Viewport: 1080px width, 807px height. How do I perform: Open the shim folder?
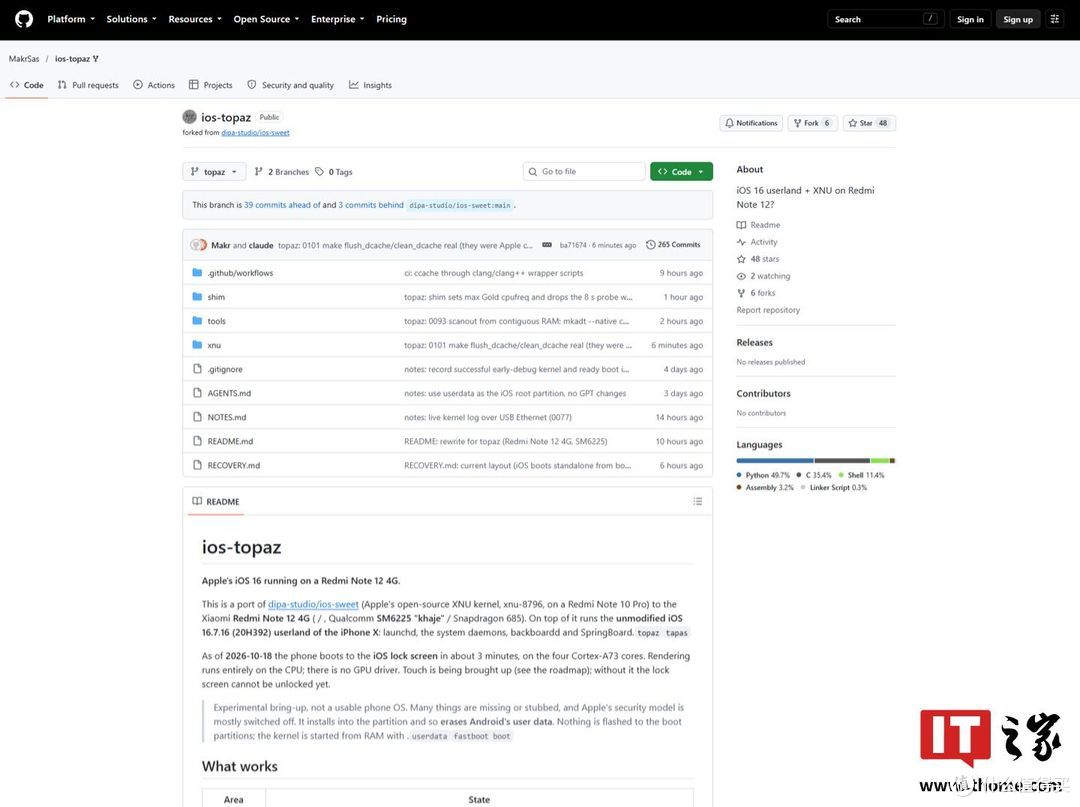(216, 297)
